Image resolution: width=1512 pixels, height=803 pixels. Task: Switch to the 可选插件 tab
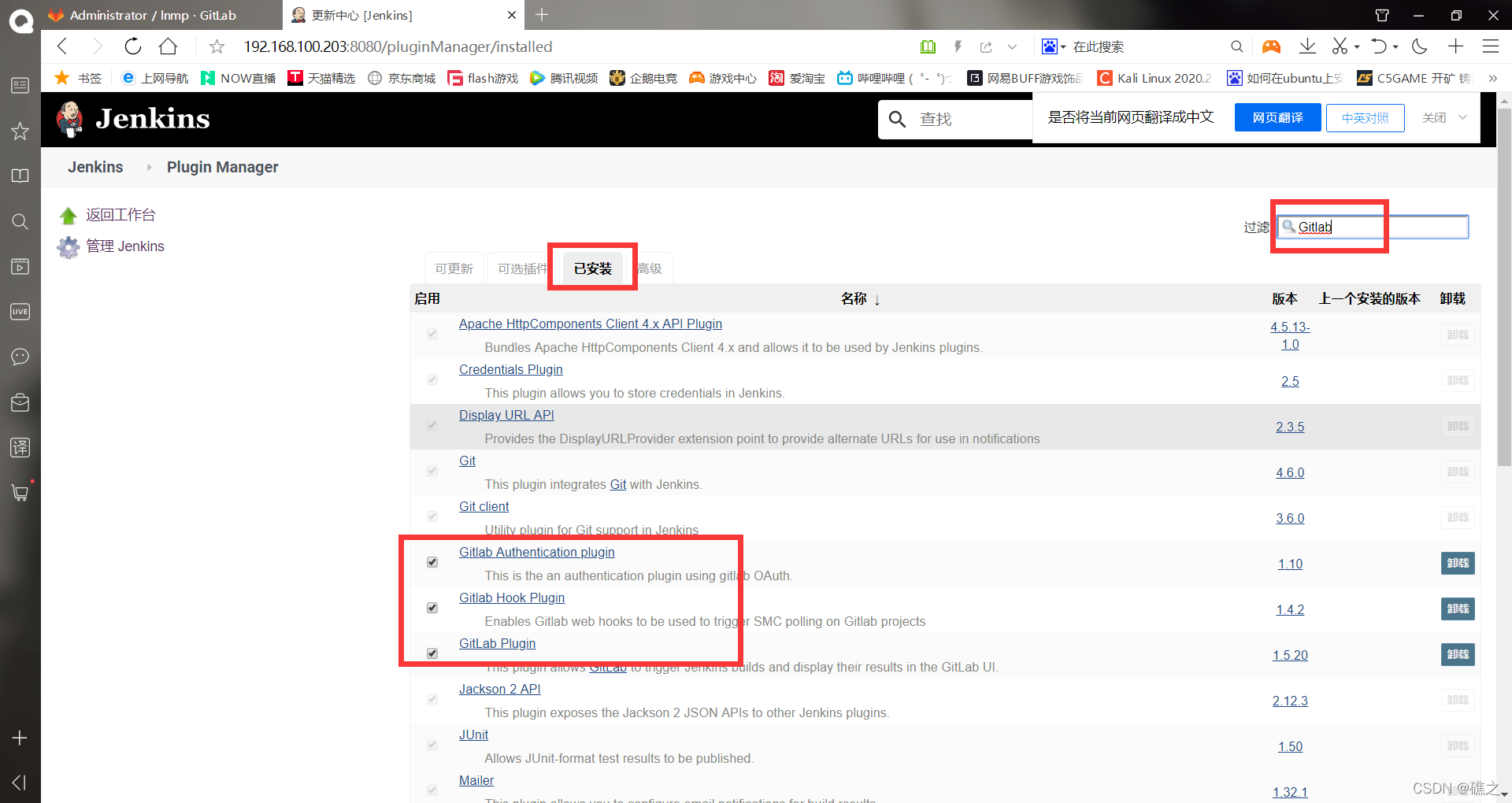(523, 268)
